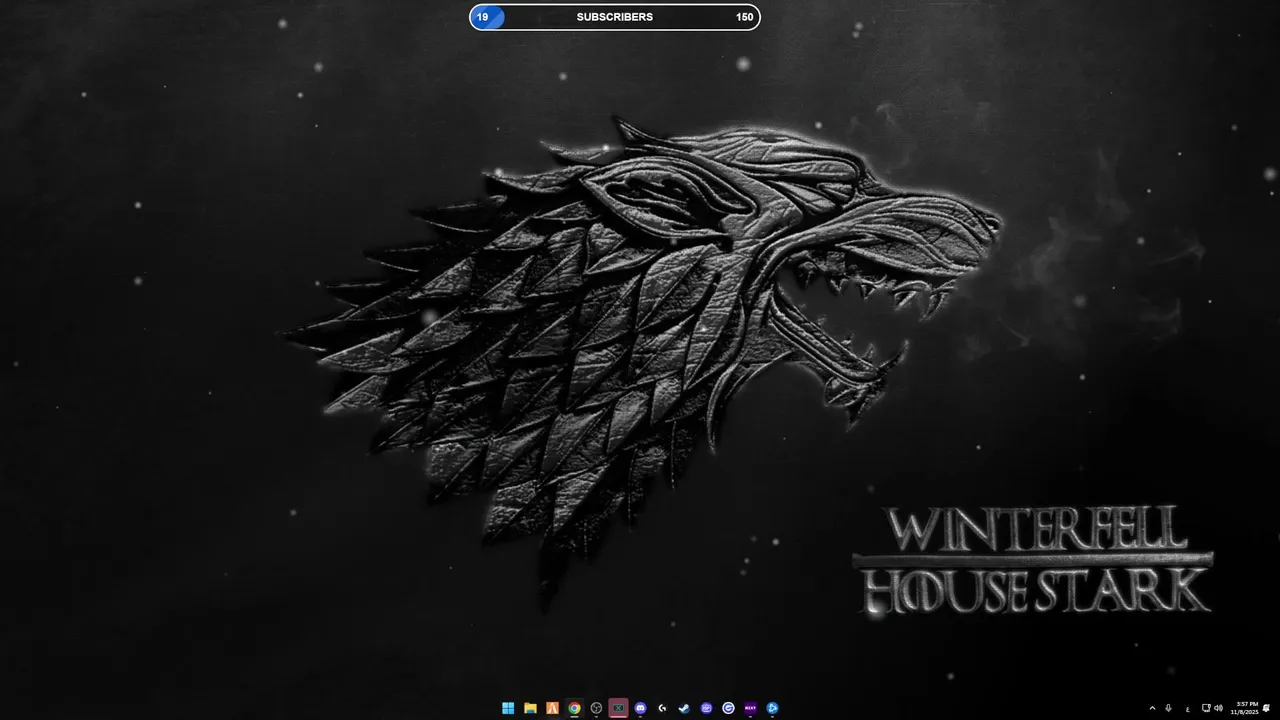This screenshot has width=1280, height=720.
Task: Open the language input indicator in the tray
Action: (x=1188, y=708)
